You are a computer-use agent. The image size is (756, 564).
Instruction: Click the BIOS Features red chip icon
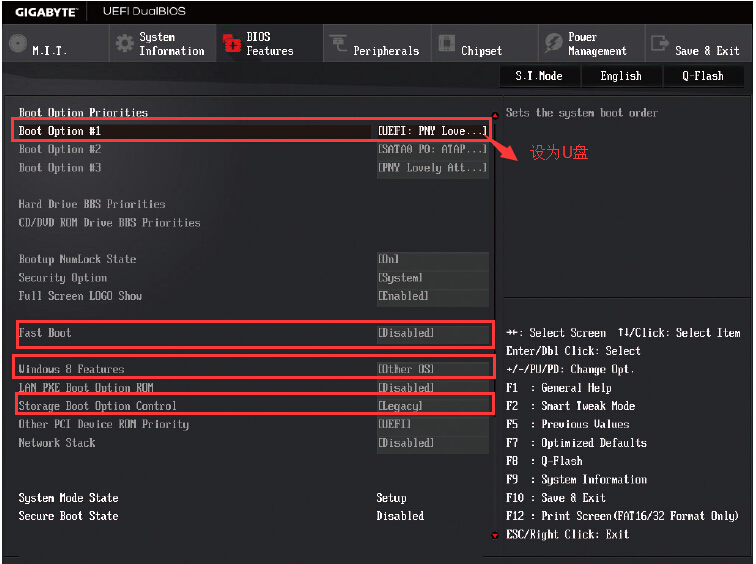[x=231, y=43]
